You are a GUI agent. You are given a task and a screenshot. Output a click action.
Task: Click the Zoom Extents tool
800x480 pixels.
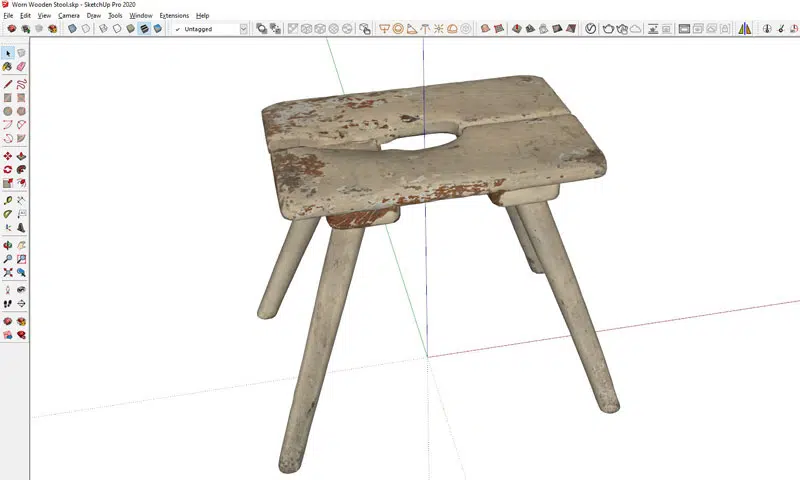(8, 272)
